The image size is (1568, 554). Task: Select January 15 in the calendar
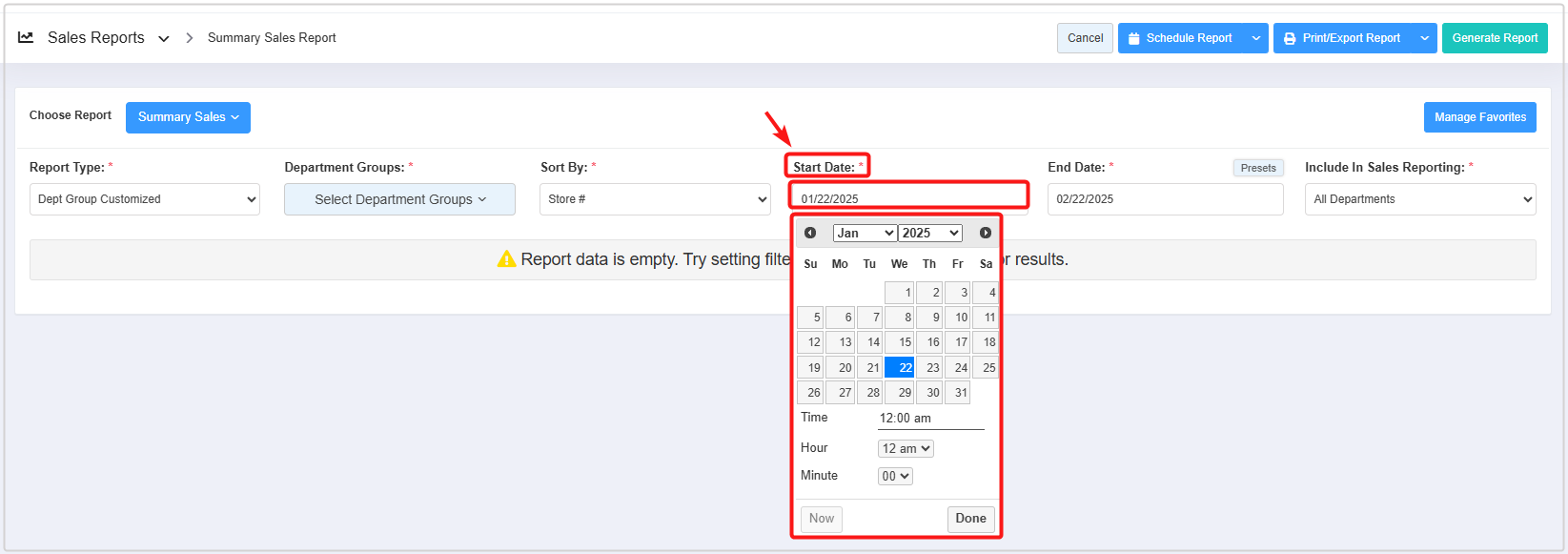(900, 342)
